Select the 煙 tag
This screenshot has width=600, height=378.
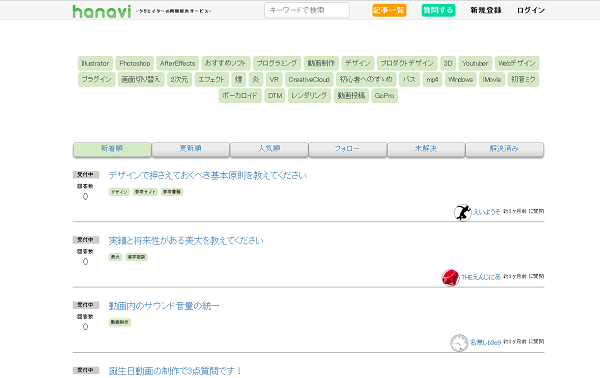pyautogui.click(x=239, y=79)
